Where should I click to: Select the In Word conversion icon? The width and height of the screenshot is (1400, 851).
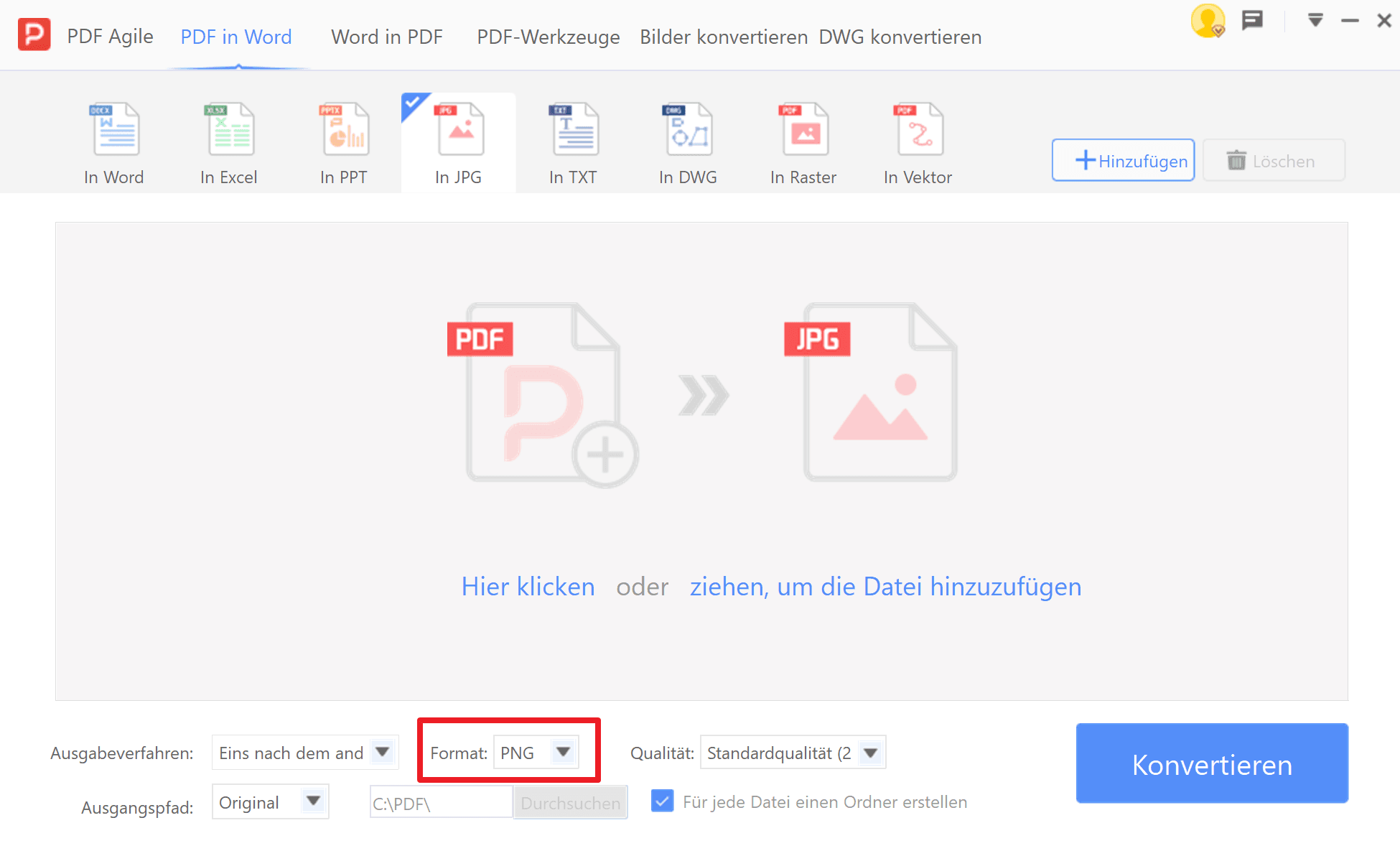tap(113, 140)
